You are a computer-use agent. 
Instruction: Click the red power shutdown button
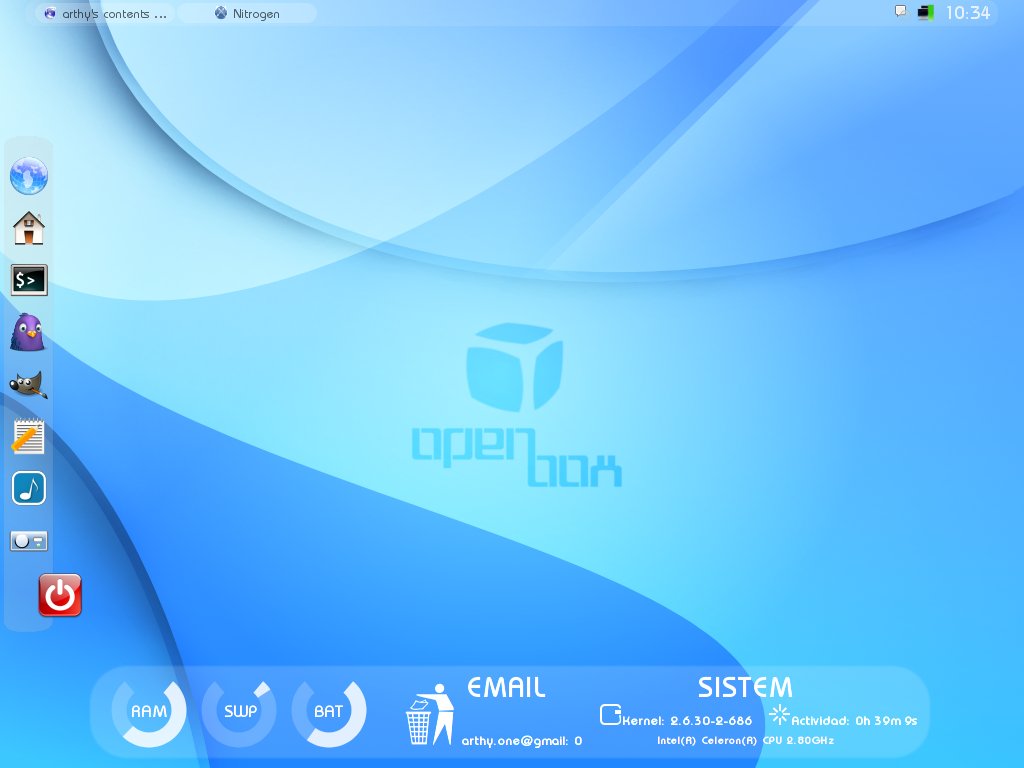pos(60,595)
